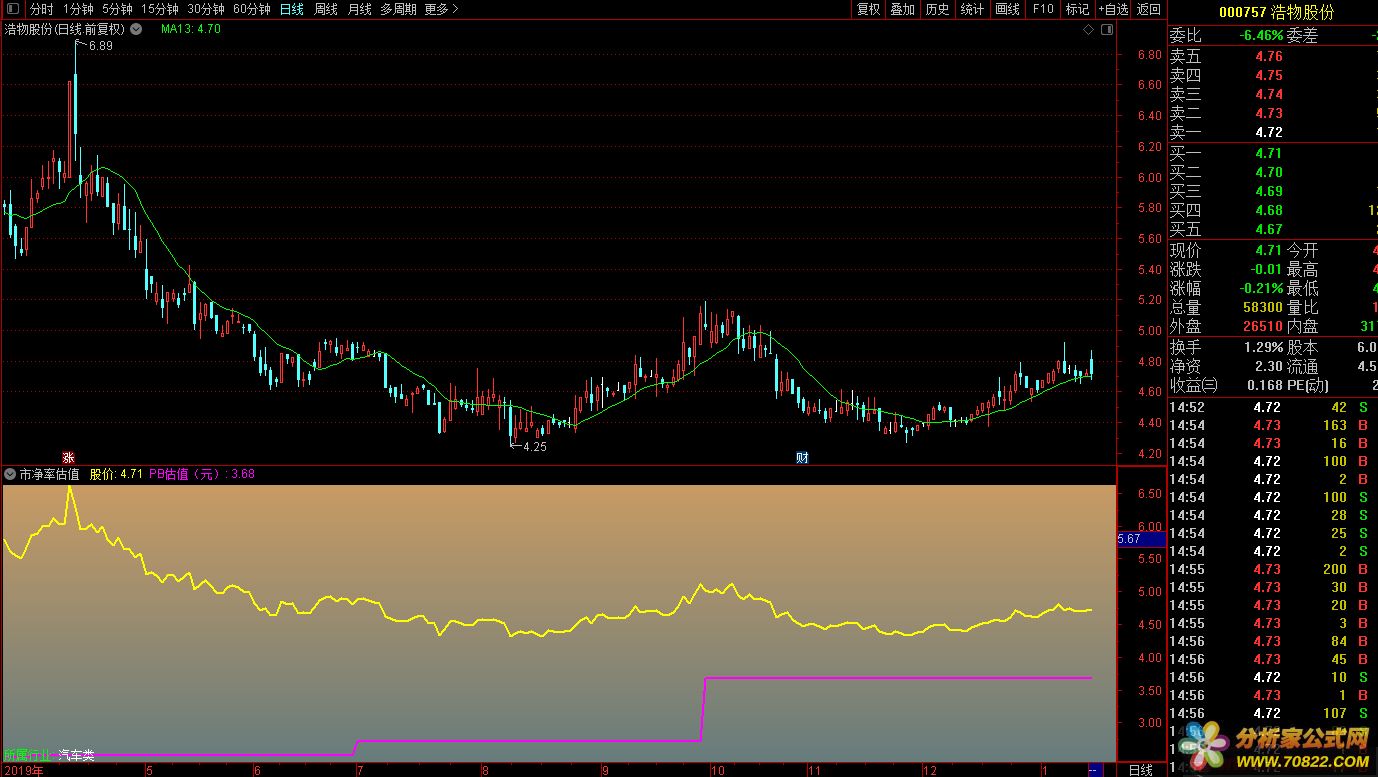The height and width of the screenshot is (777, 1378).
Task: Switch to the 周线 weekly tab
Action: [326, 9]
